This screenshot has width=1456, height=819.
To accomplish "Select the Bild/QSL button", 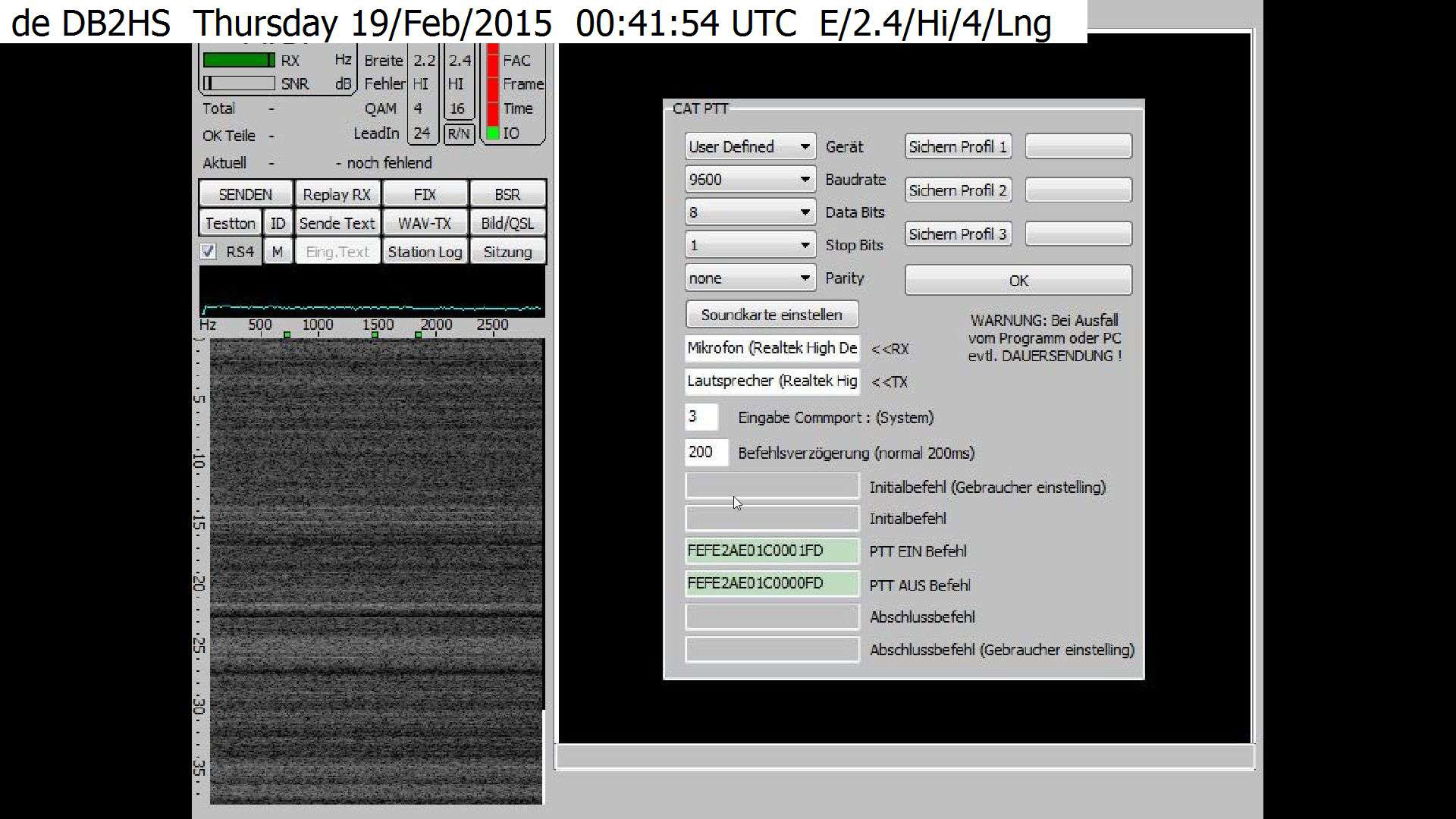I will pyautogui.click(x=507, y=223).
